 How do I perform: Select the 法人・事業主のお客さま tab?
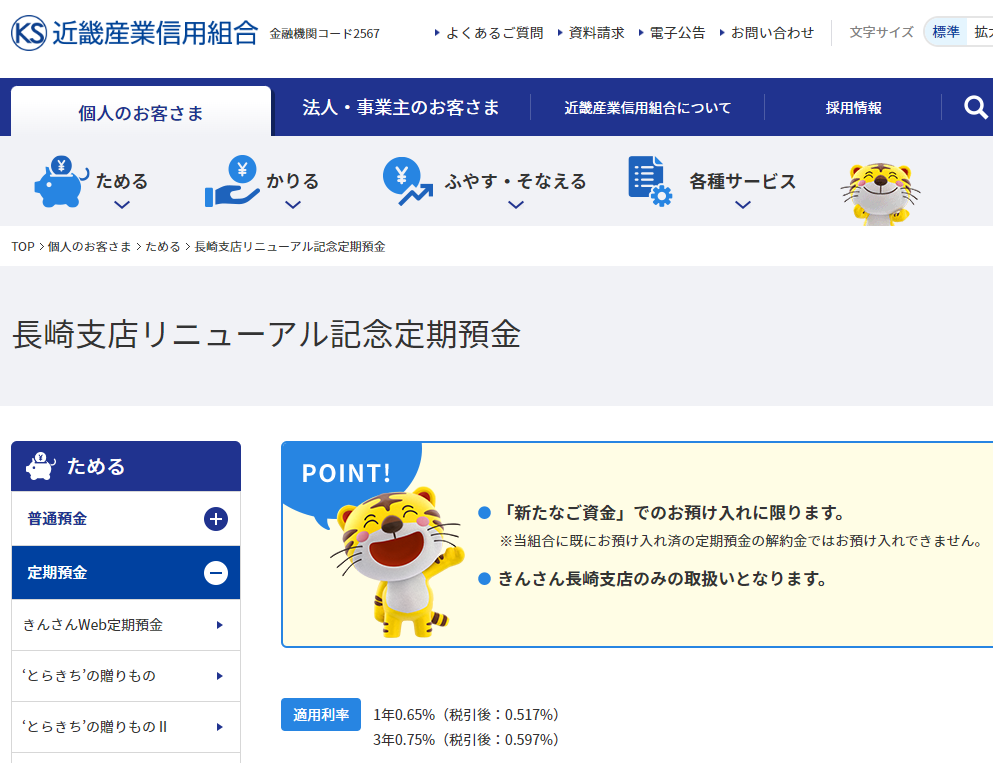click(x=401, y=108)
